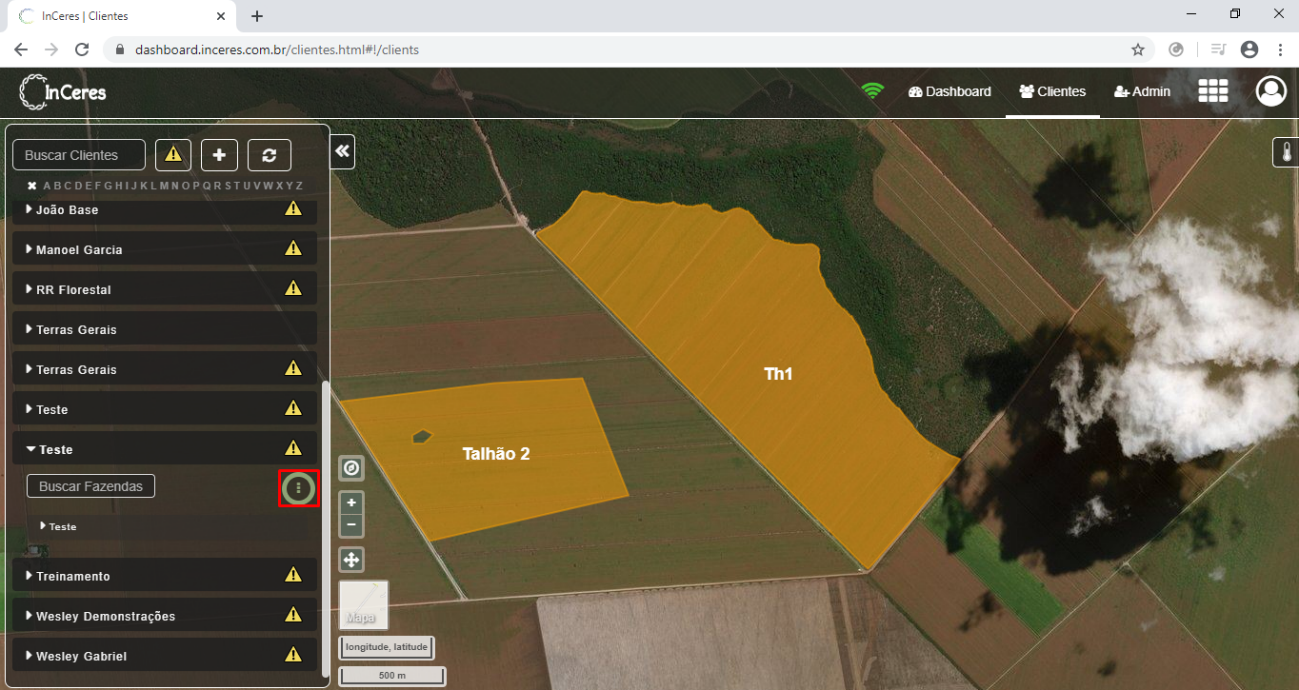Viewport: 1299px width, 690px height.
Task: Expand the Wesley Demonstrações client
Action: 29,616
